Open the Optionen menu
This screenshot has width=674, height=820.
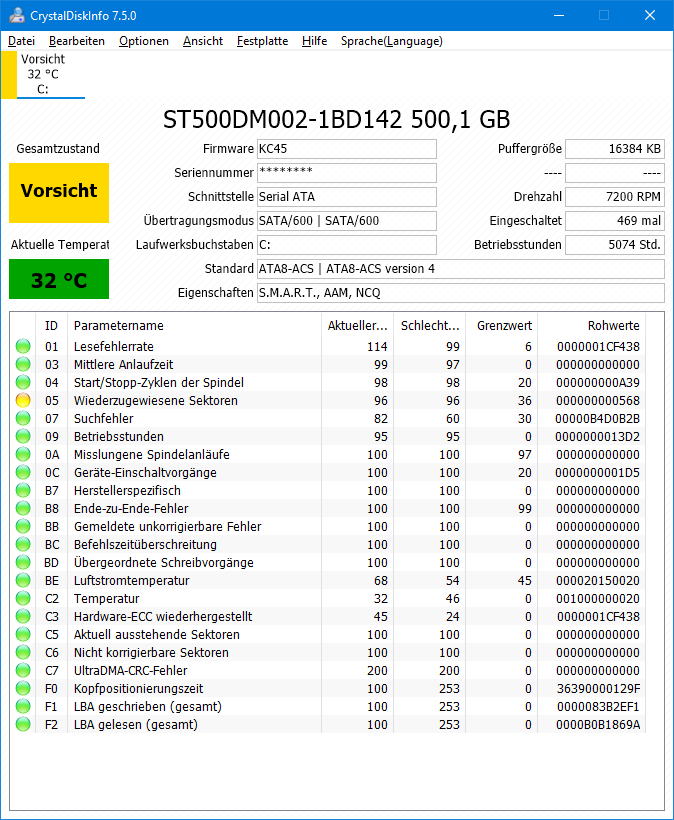pos(144,41)
